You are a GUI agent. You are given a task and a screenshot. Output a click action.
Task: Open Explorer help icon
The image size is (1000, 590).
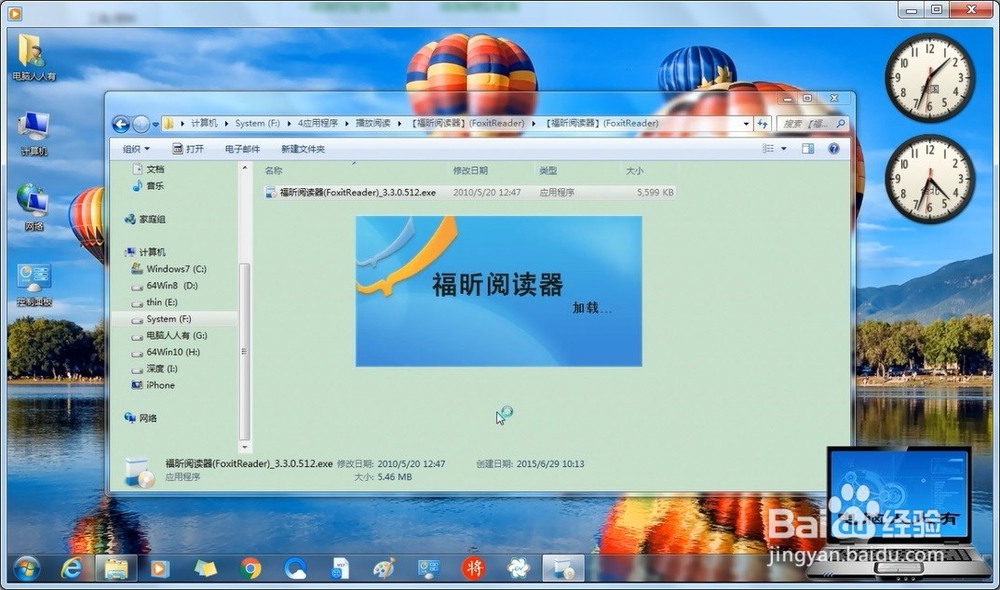point(834,149)
